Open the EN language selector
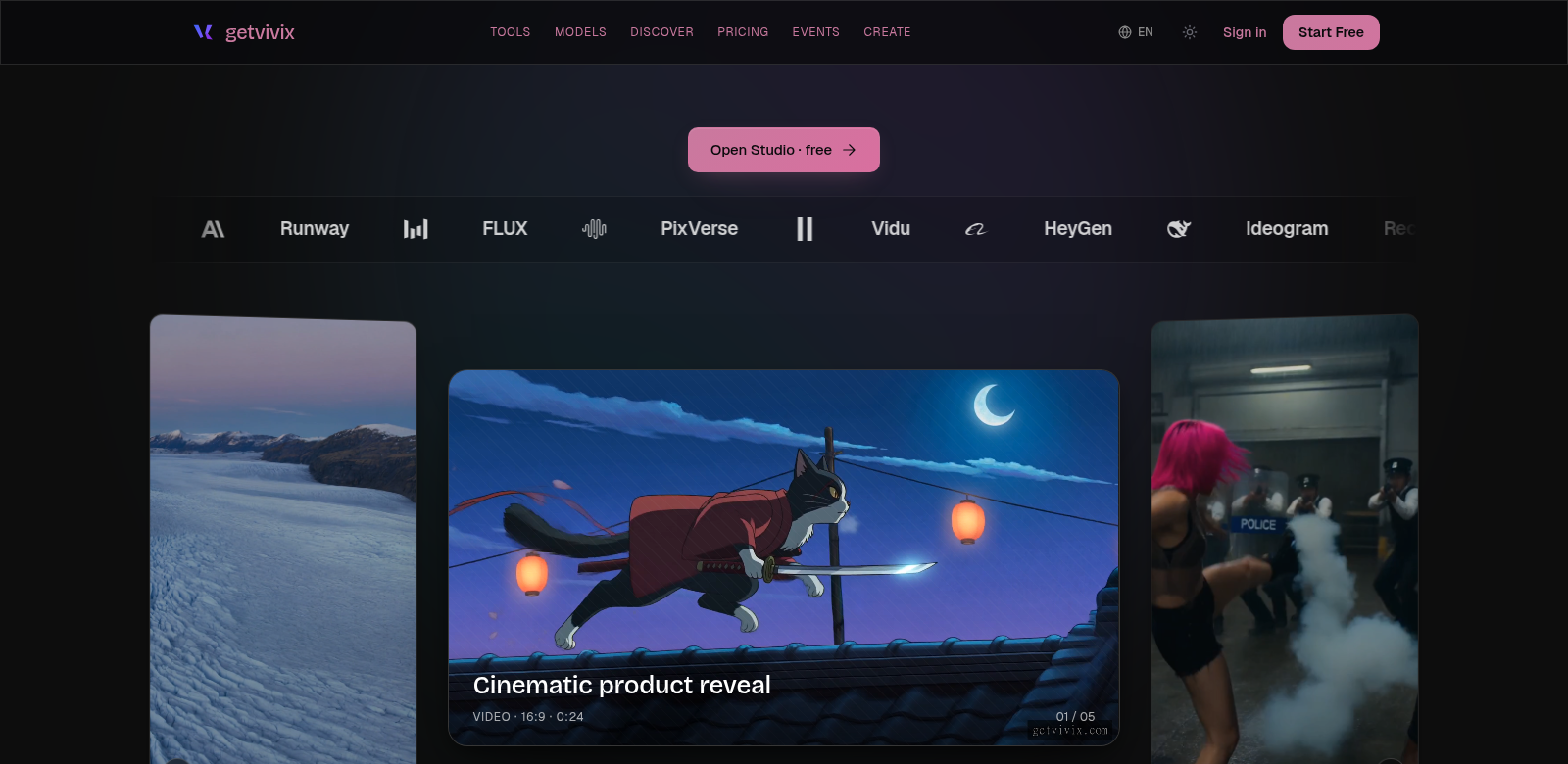Image resolution: width=1568 pixels, height=764 pixels. (1136, 32)
